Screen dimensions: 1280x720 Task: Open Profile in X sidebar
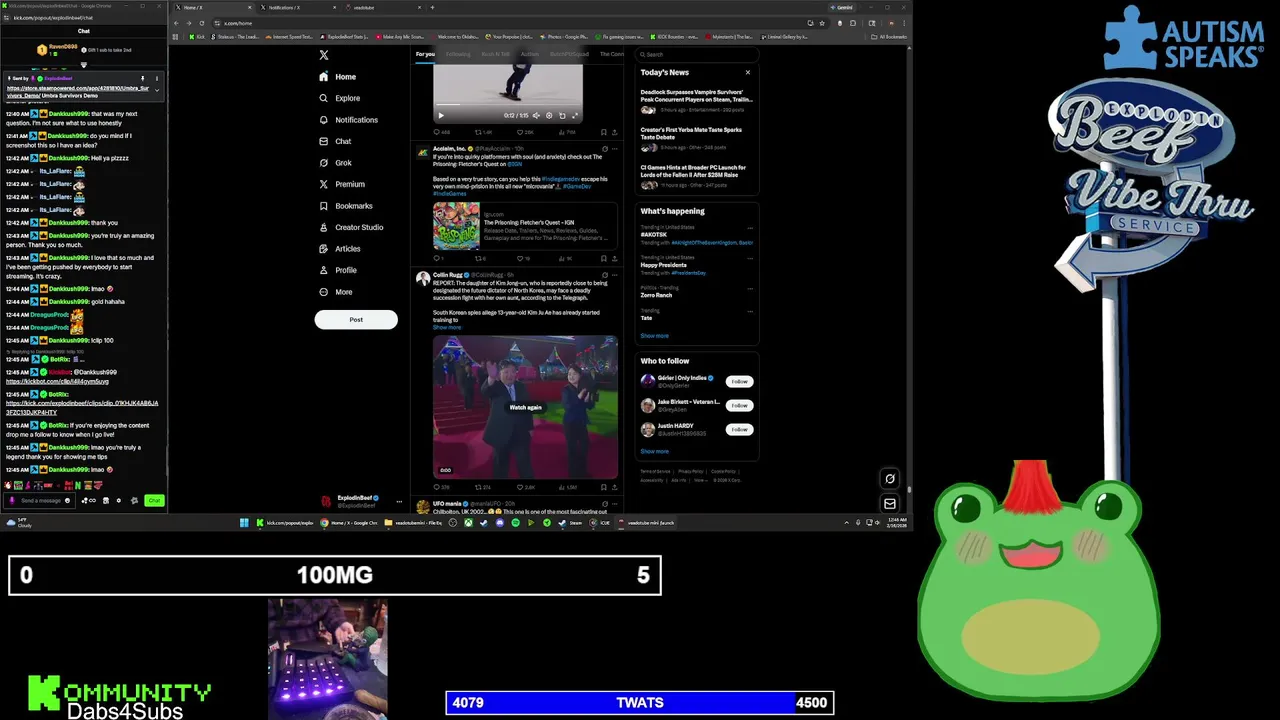click(x=337, y=270)
